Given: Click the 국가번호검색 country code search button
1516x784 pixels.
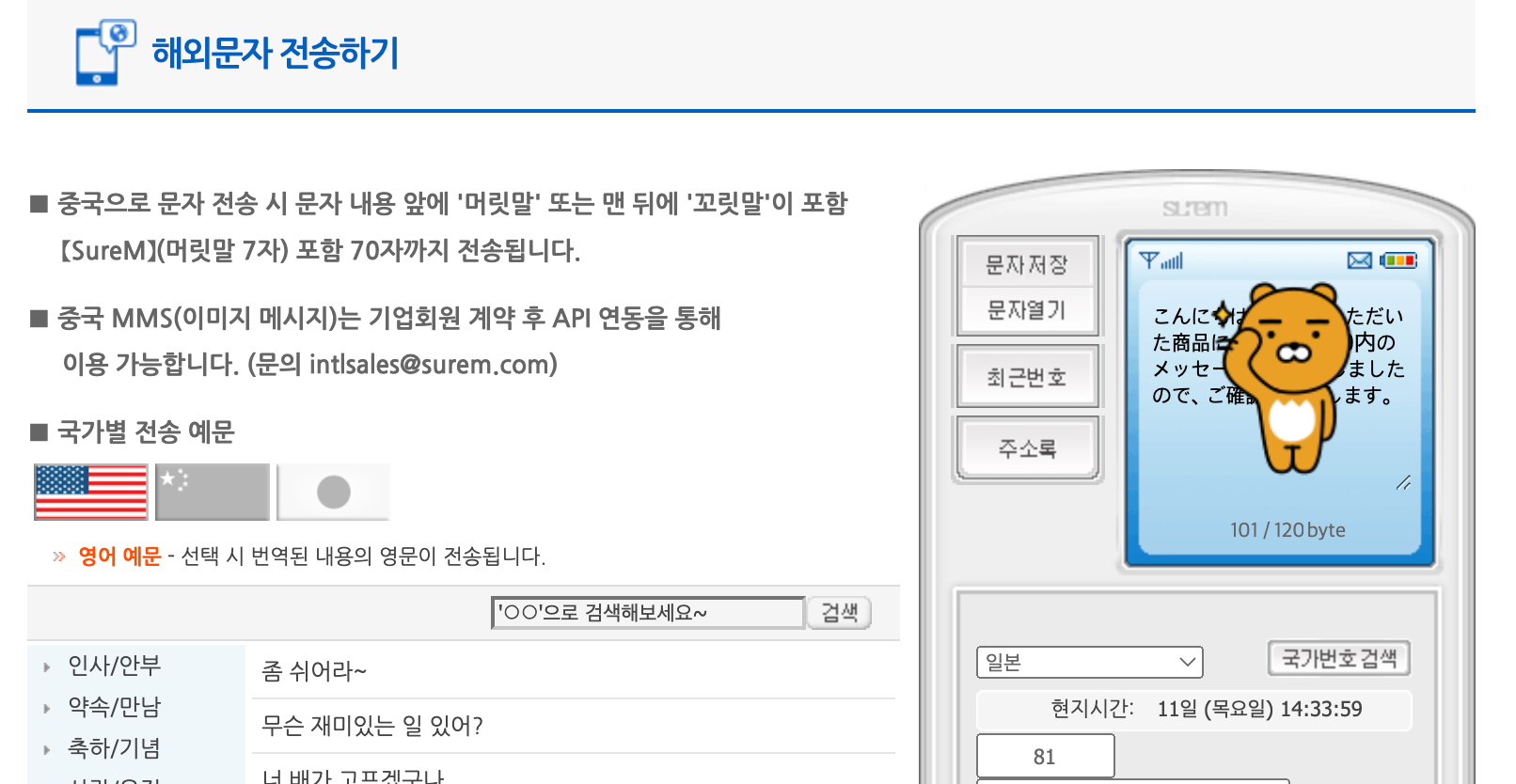Looking at the screenshot, I should pyautogui.click(x=1339, y=658).
